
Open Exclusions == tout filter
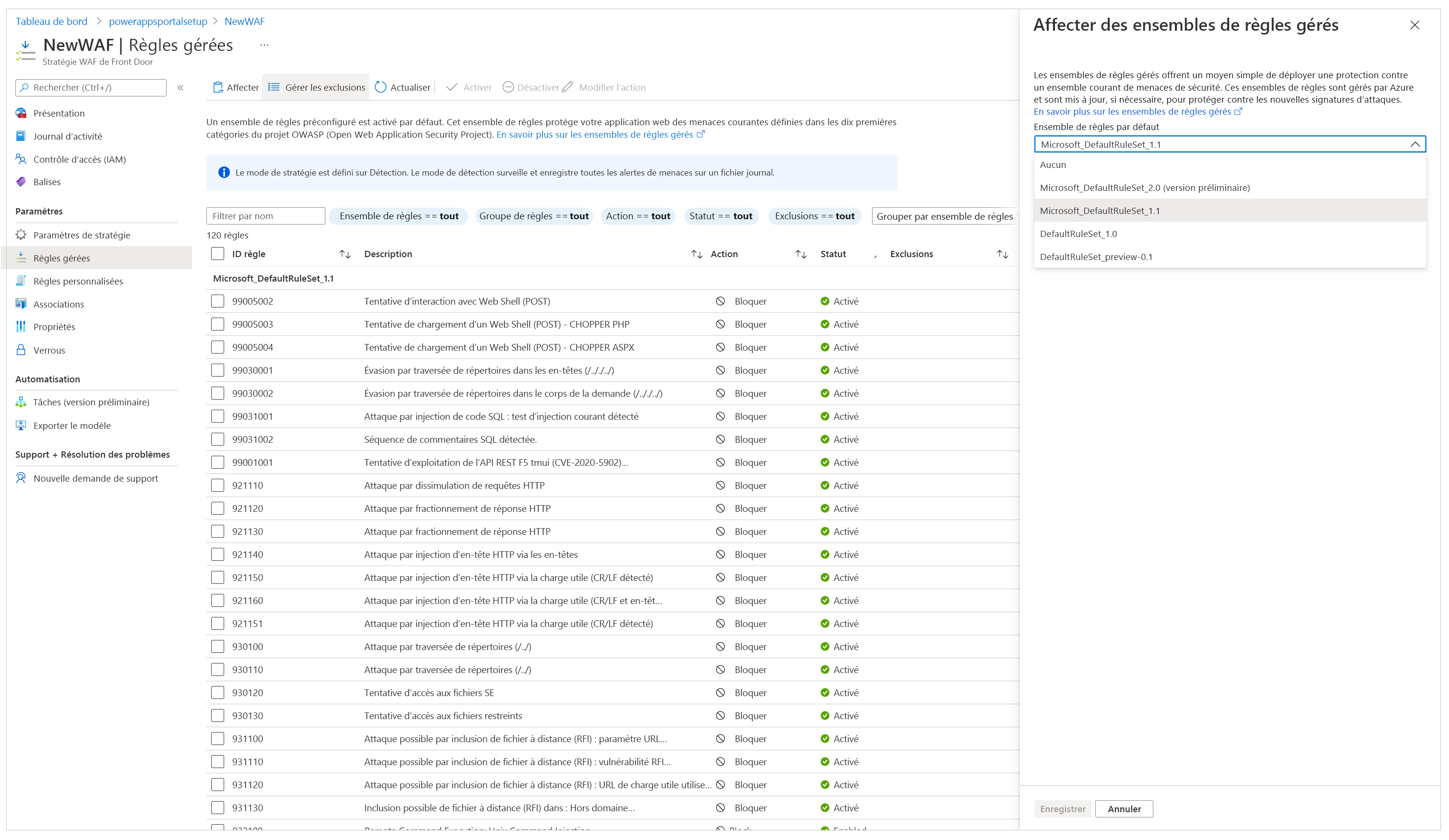[814, 216]
